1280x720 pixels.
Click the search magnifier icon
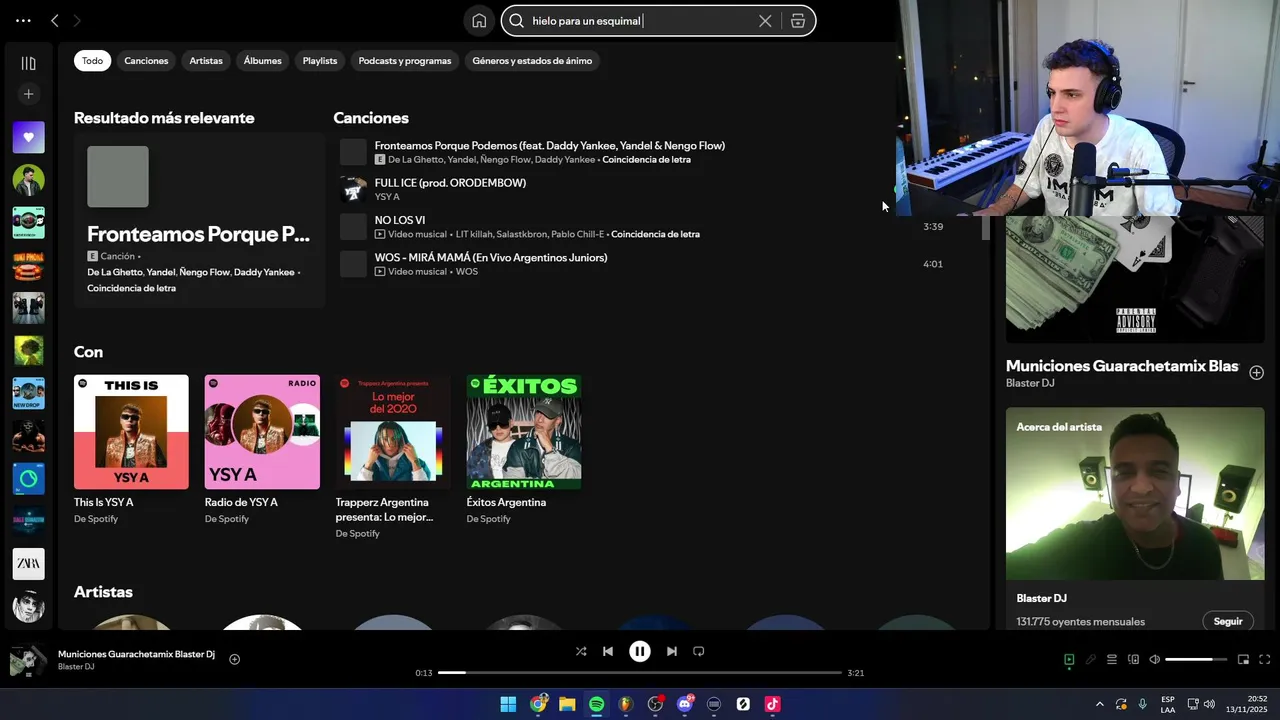517,21
